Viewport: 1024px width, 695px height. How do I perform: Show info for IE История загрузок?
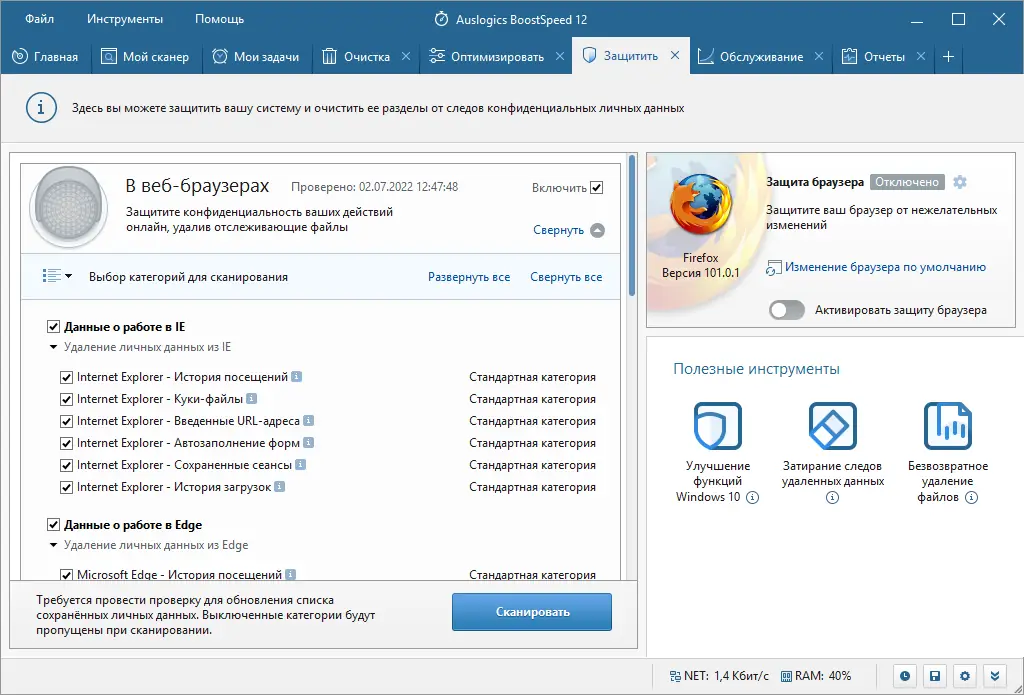280,487
